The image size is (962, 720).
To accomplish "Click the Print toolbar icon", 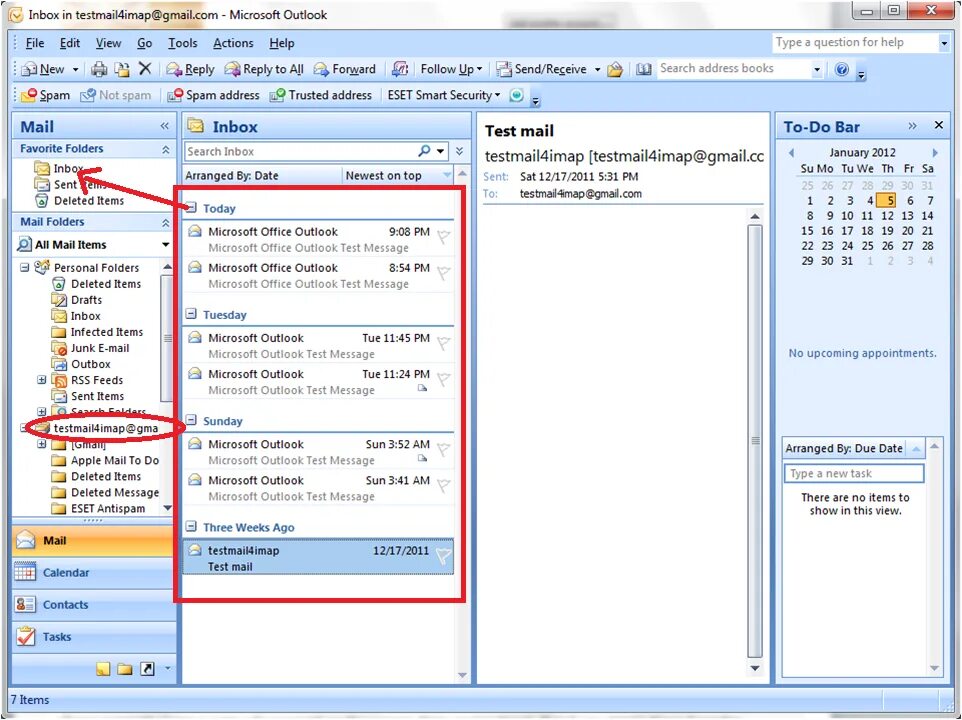I will (x=99, y=69).
